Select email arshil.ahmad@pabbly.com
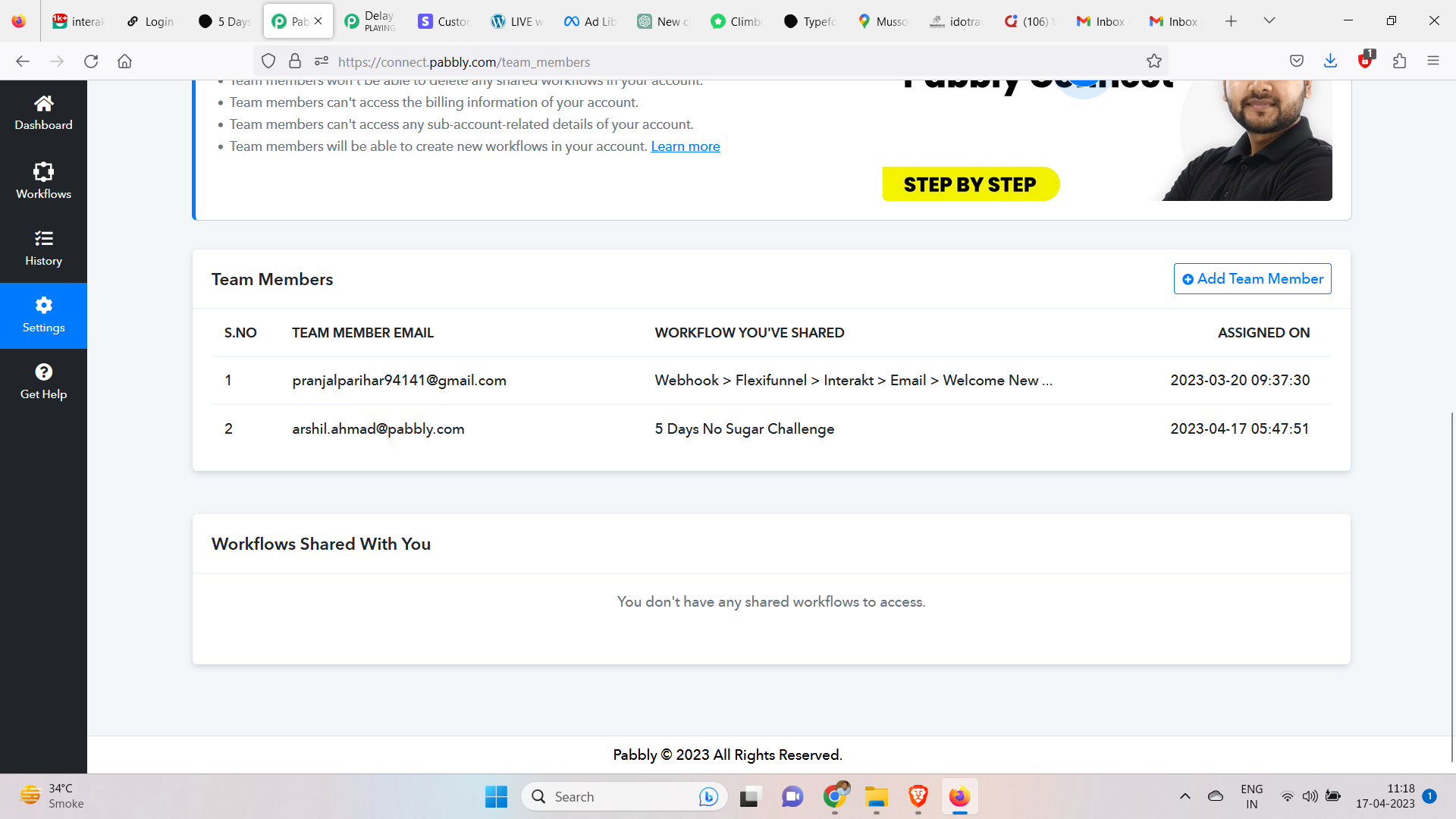This screenshot has width=1456, height=819. click(x=378, y=429)
